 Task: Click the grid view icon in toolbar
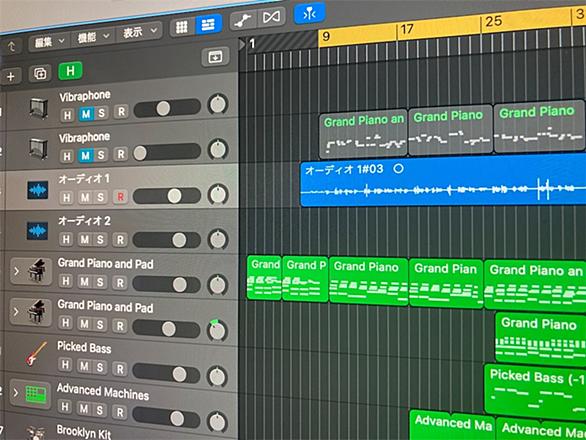(182, 27)
